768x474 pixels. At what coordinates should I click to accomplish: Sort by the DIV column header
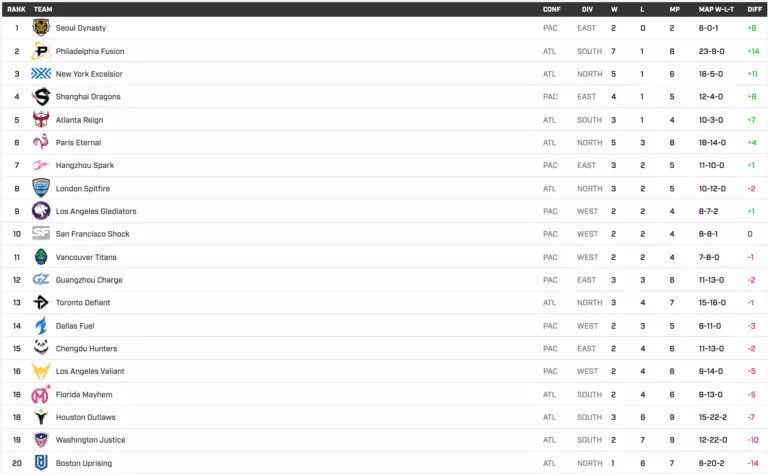pos(587,9)
